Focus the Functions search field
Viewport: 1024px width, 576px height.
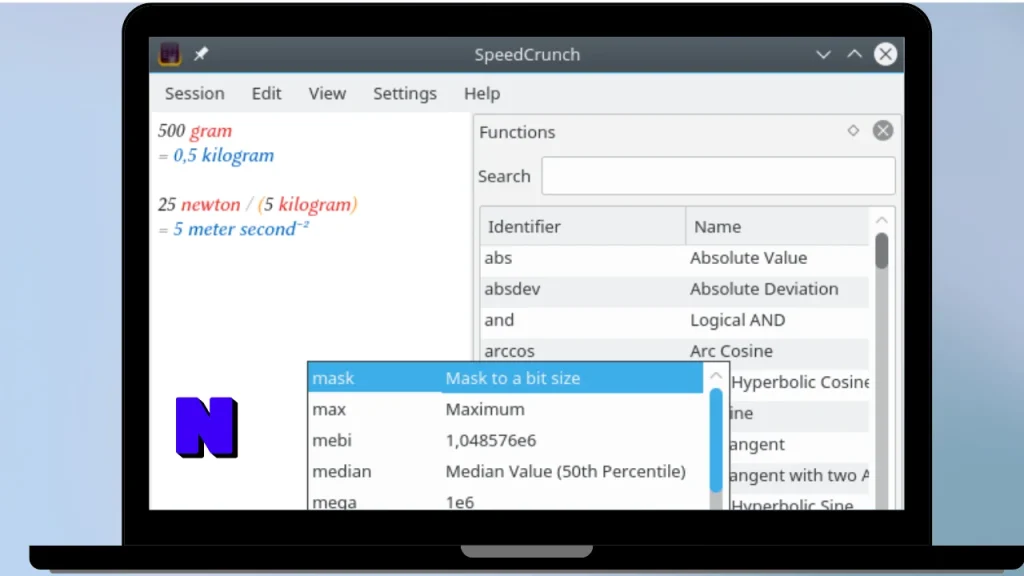coord(718,176)
